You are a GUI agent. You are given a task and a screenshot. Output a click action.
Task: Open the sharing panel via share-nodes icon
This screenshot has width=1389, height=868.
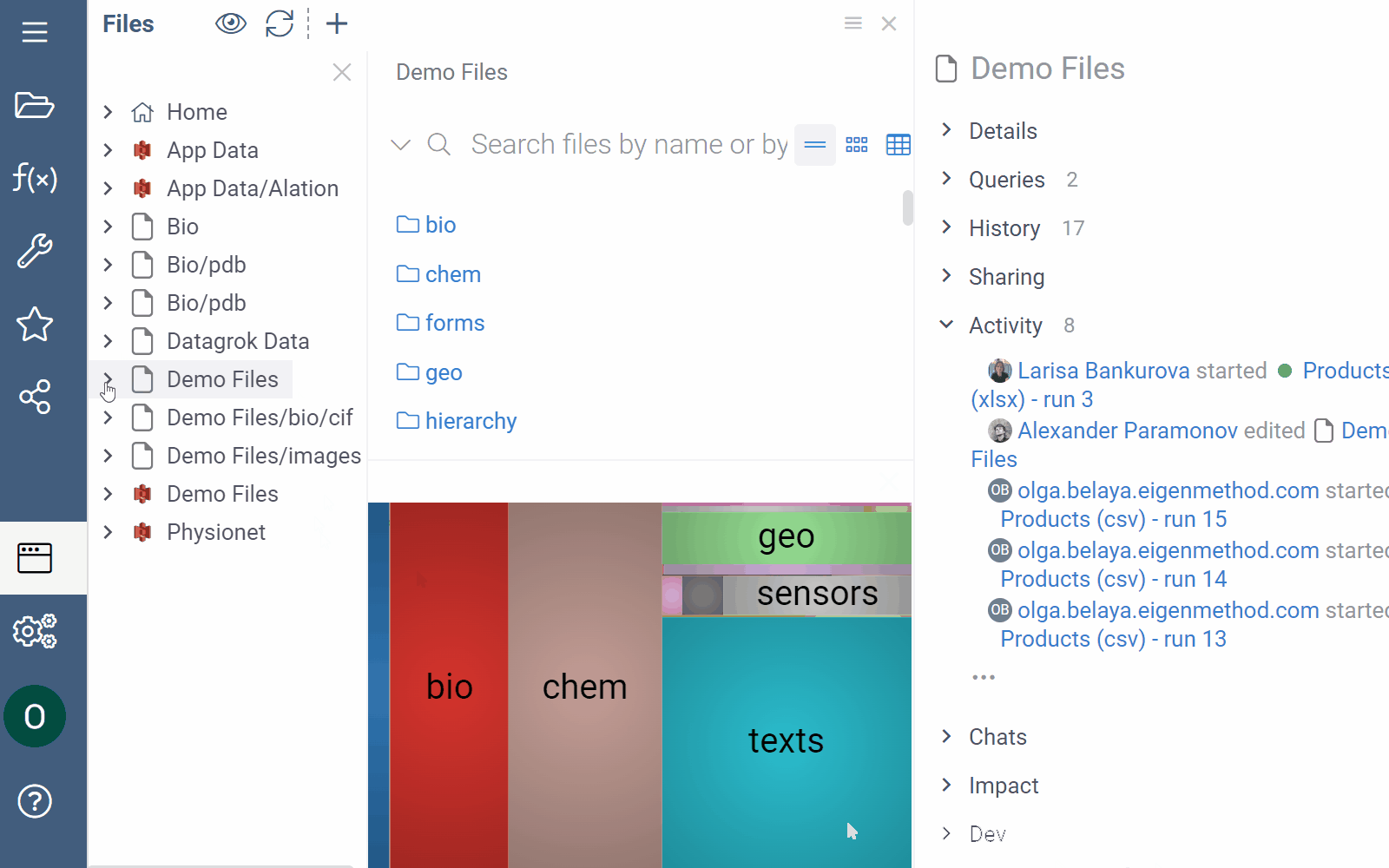click(35, 398)
